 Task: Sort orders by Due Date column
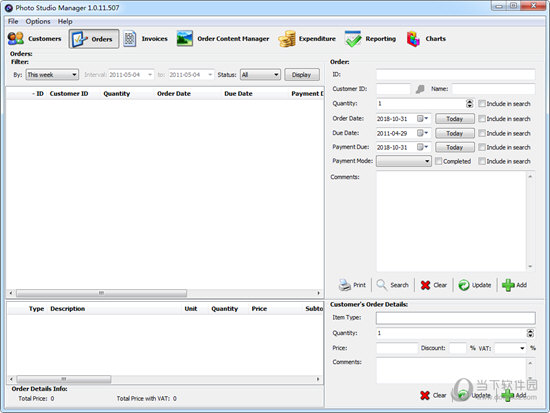point(238,94)
